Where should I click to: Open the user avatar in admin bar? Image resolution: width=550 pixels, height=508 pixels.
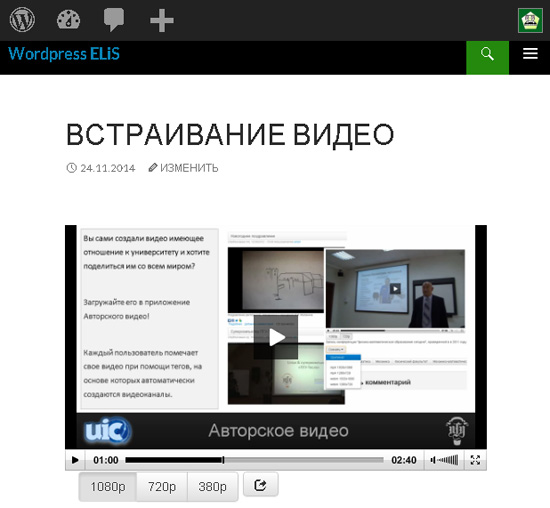click(x=530, y=21)
